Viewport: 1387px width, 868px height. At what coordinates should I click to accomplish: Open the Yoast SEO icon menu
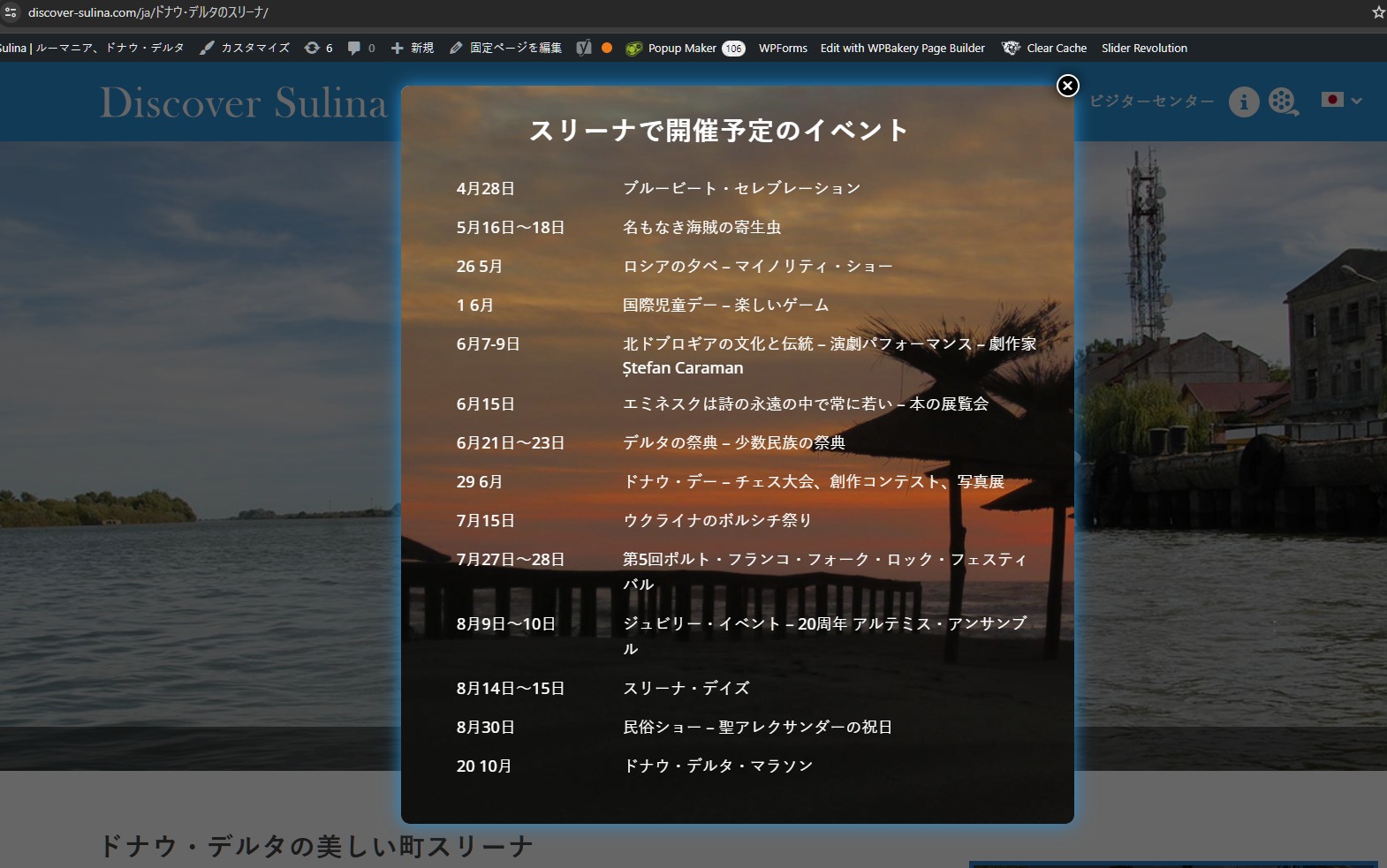click(584, 49)
